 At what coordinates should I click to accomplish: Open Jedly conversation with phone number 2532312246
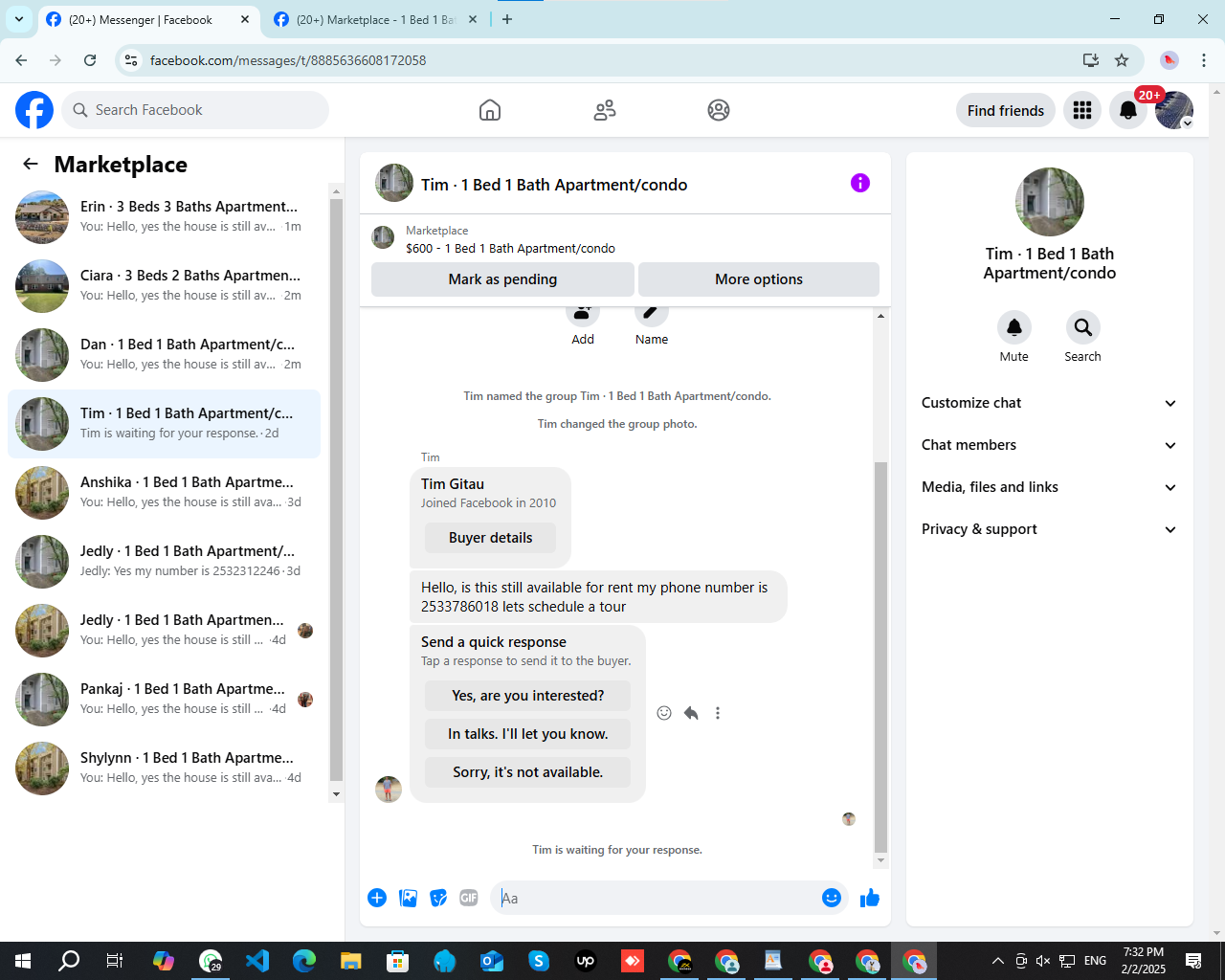165,562
